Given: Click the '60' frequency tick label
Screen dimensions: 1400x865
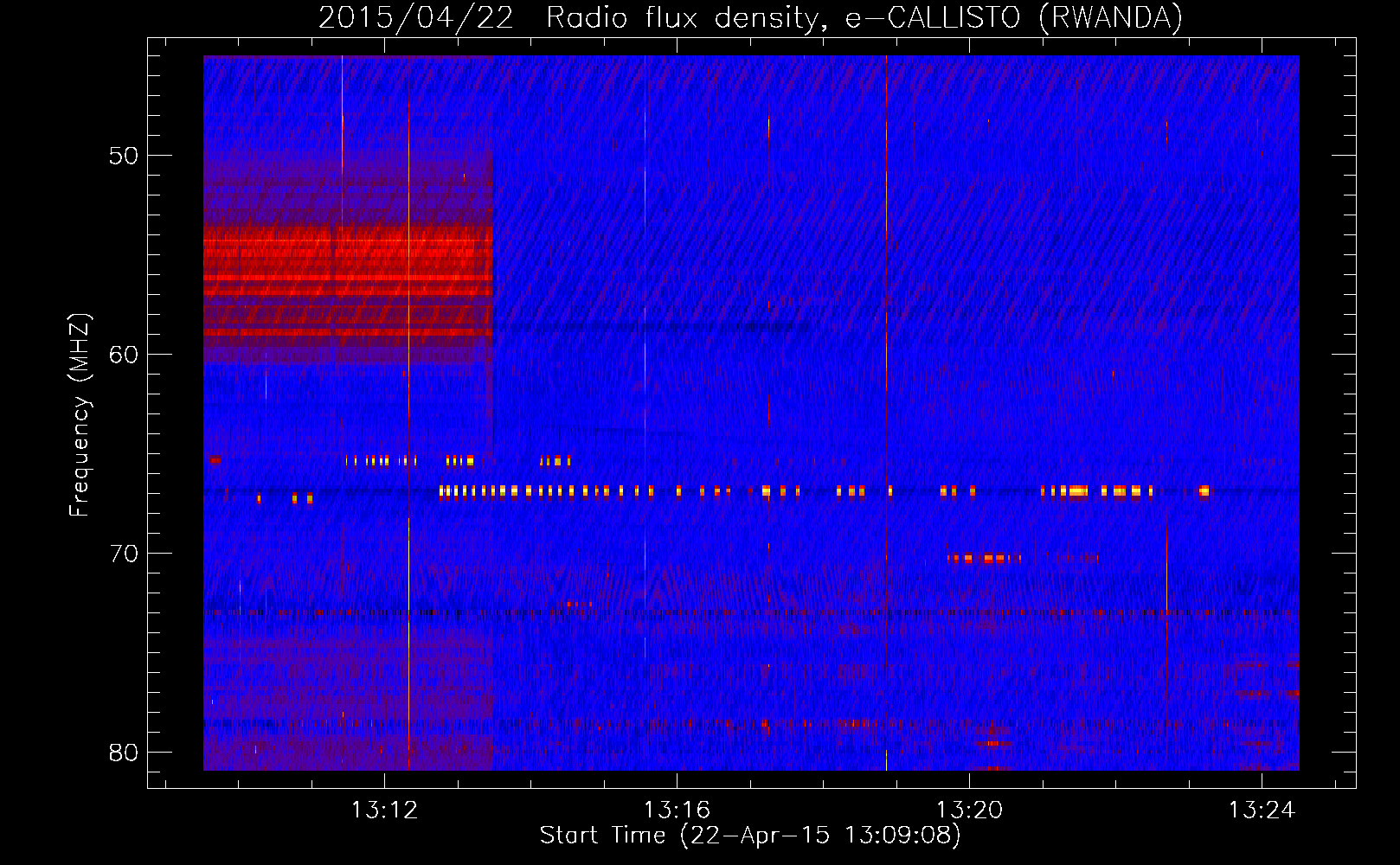Looking at the screenshot, I should click(x=125, y=355).
